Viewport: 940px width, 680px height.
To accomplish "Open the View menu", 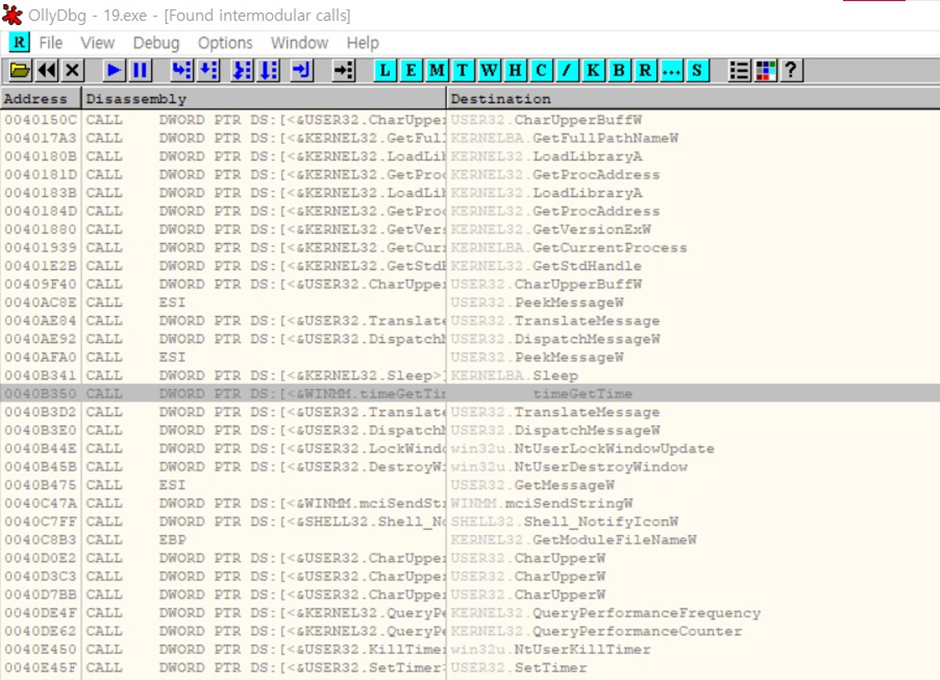I will tap(98, 43).
